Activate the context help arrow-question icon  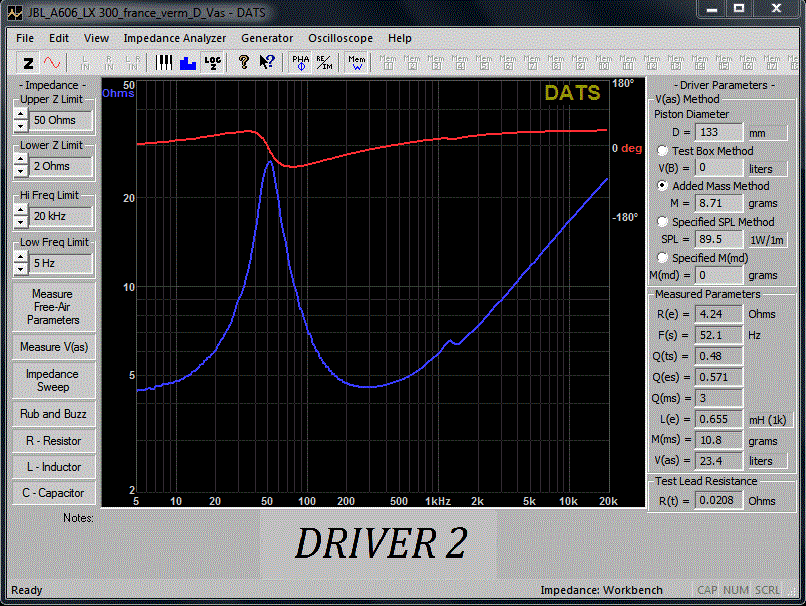(x=267, y=63)
